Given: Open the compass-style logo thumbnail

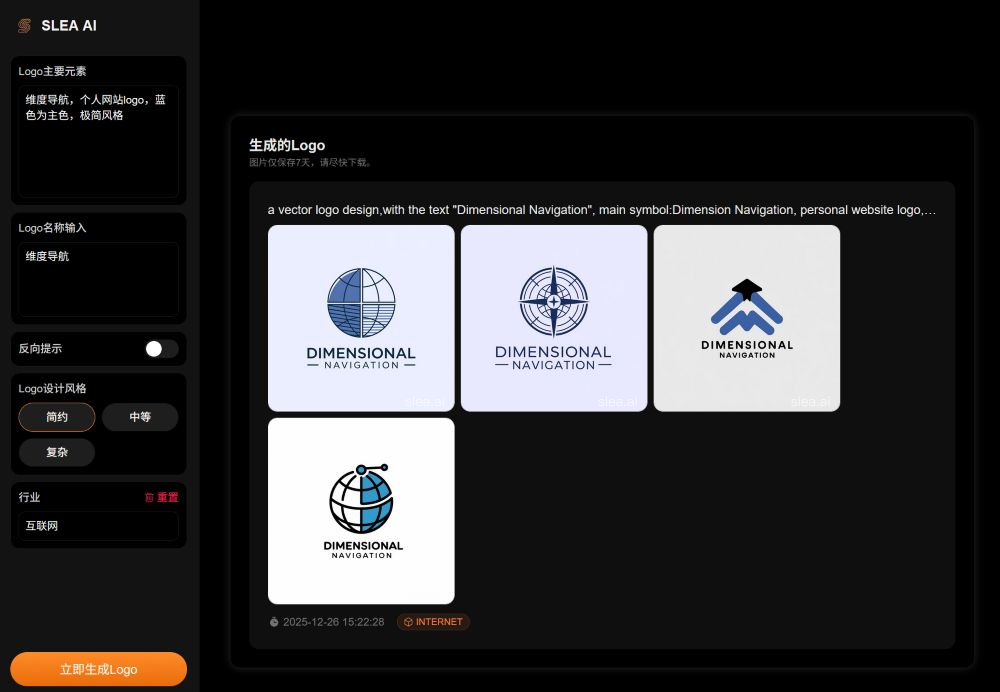Looking at the screenshot, I should click(x=554, y=318).
